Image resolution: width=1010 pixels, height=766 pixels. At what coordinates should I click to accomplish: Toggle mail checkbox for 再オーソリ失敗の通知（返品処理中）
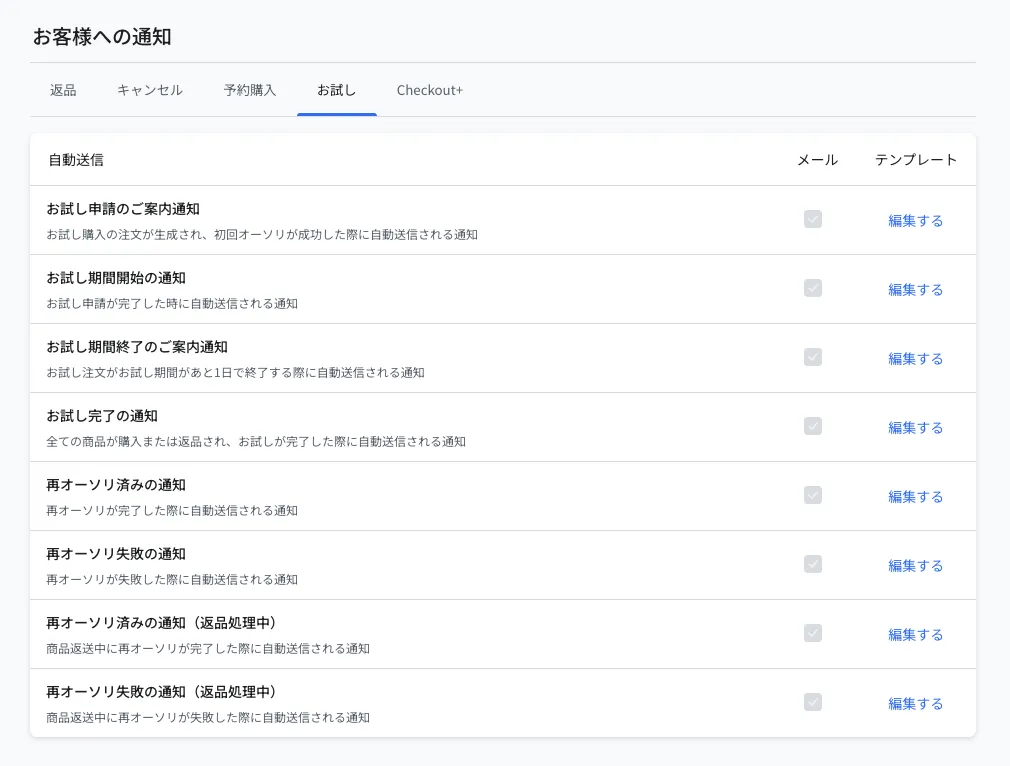pos(813,702)
